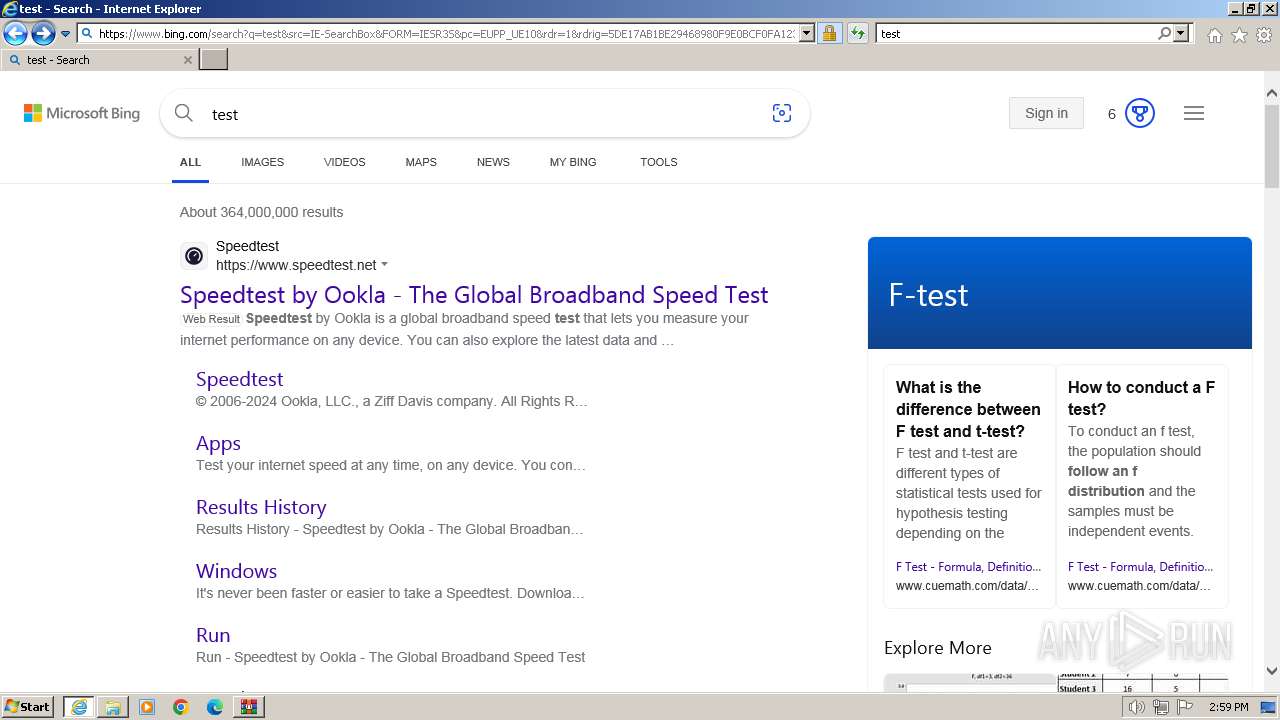Click the F-test panel header
This screenshot has width=1280, height=720.
click(1060, 293)
